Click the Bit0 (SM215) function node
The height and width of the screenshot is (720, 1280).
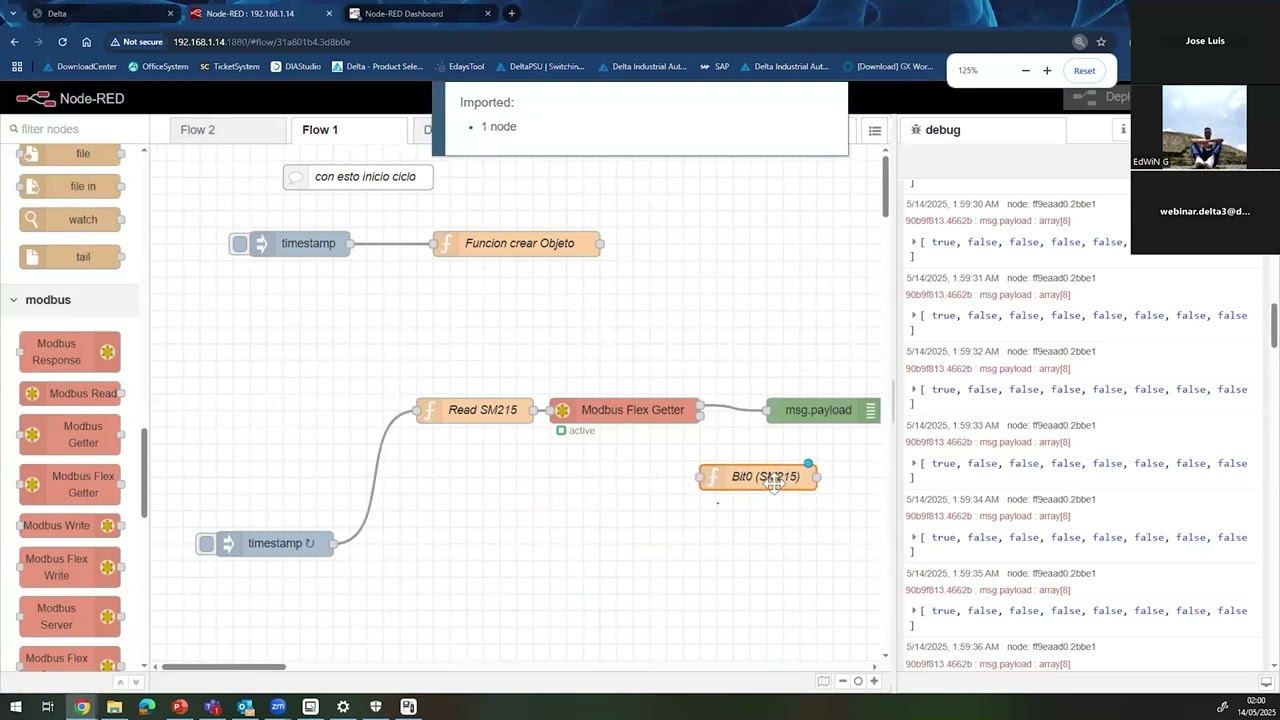click(758, 477)
